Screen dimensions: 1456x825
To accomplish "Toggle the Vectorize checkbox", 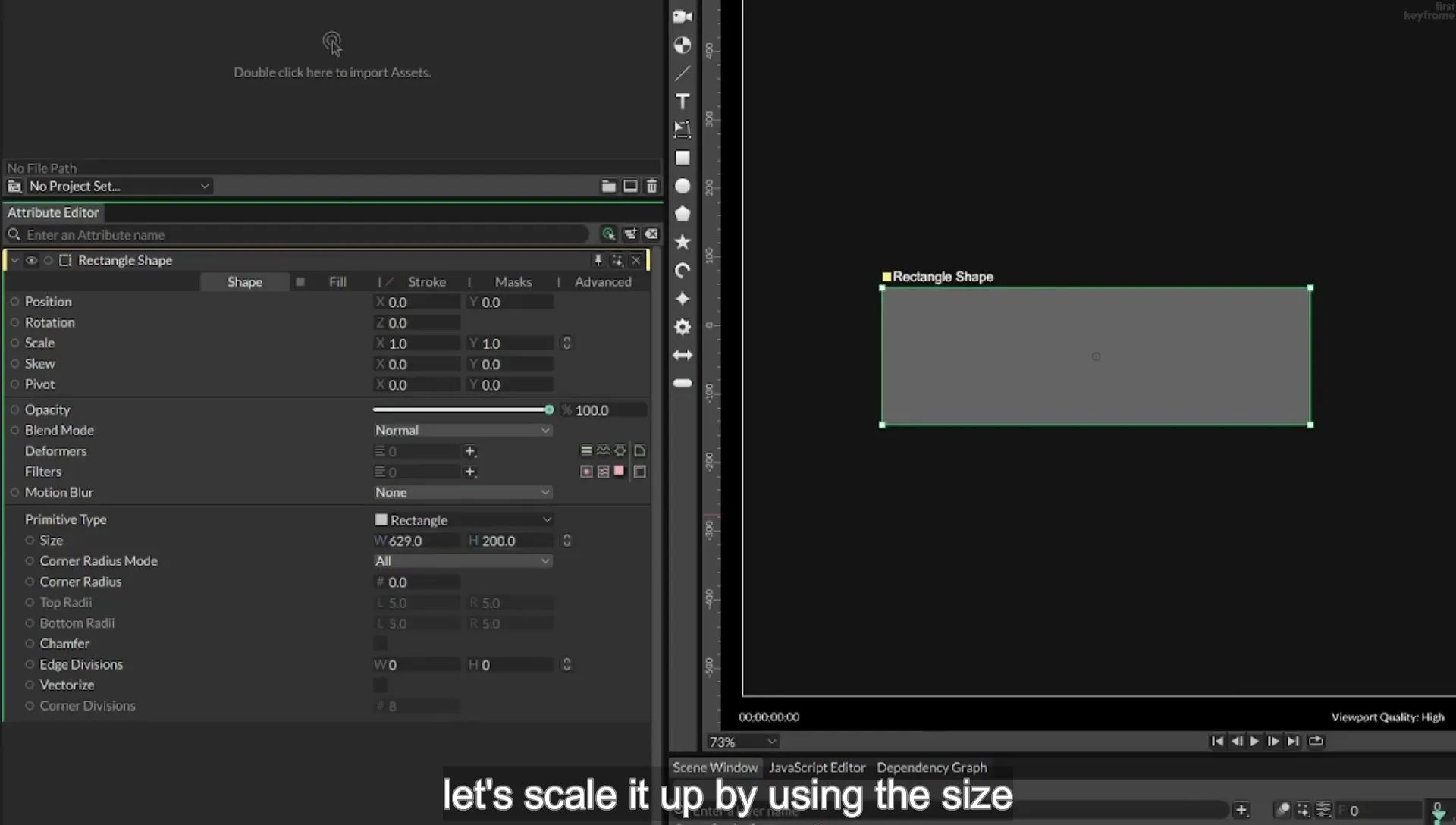I will pyautogui.click(x=381, y=685).
